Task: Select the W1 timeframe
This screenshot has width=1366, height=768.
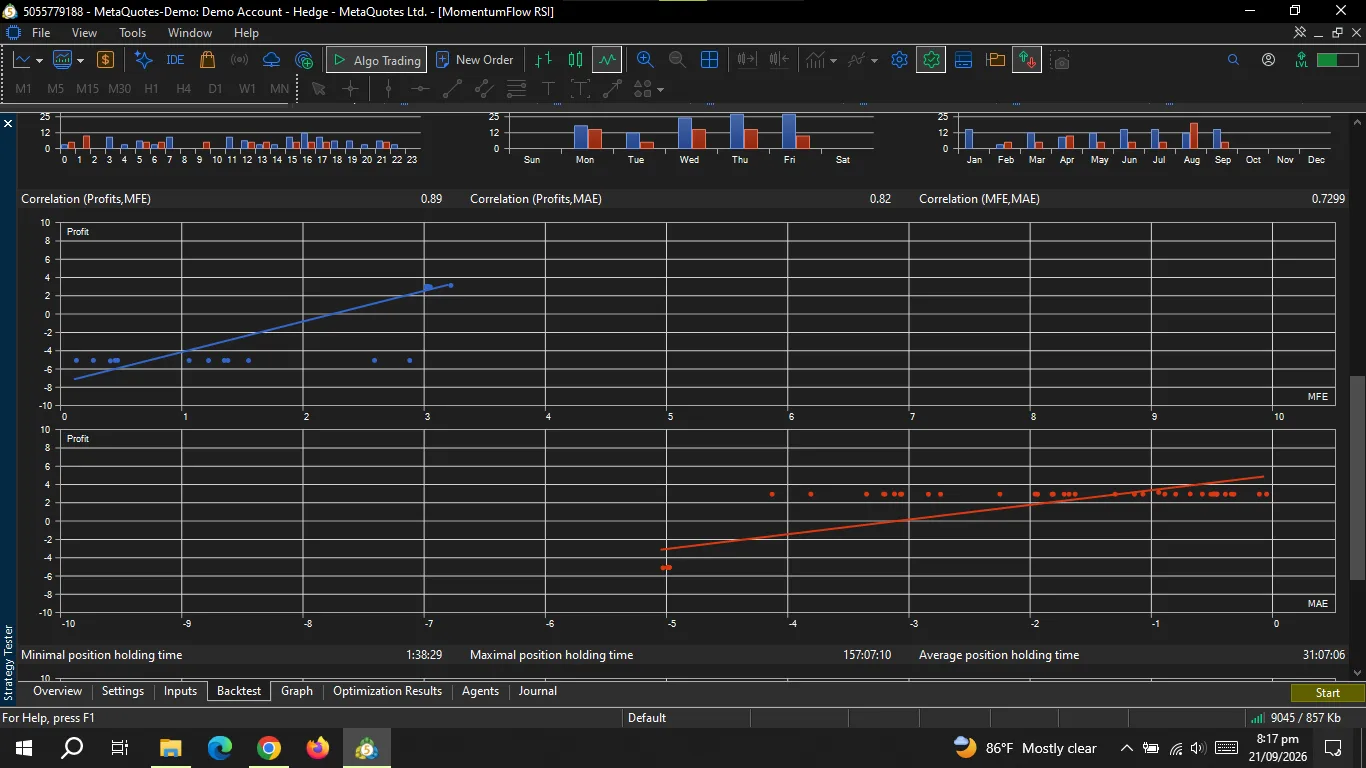Action: click(247, 89)
